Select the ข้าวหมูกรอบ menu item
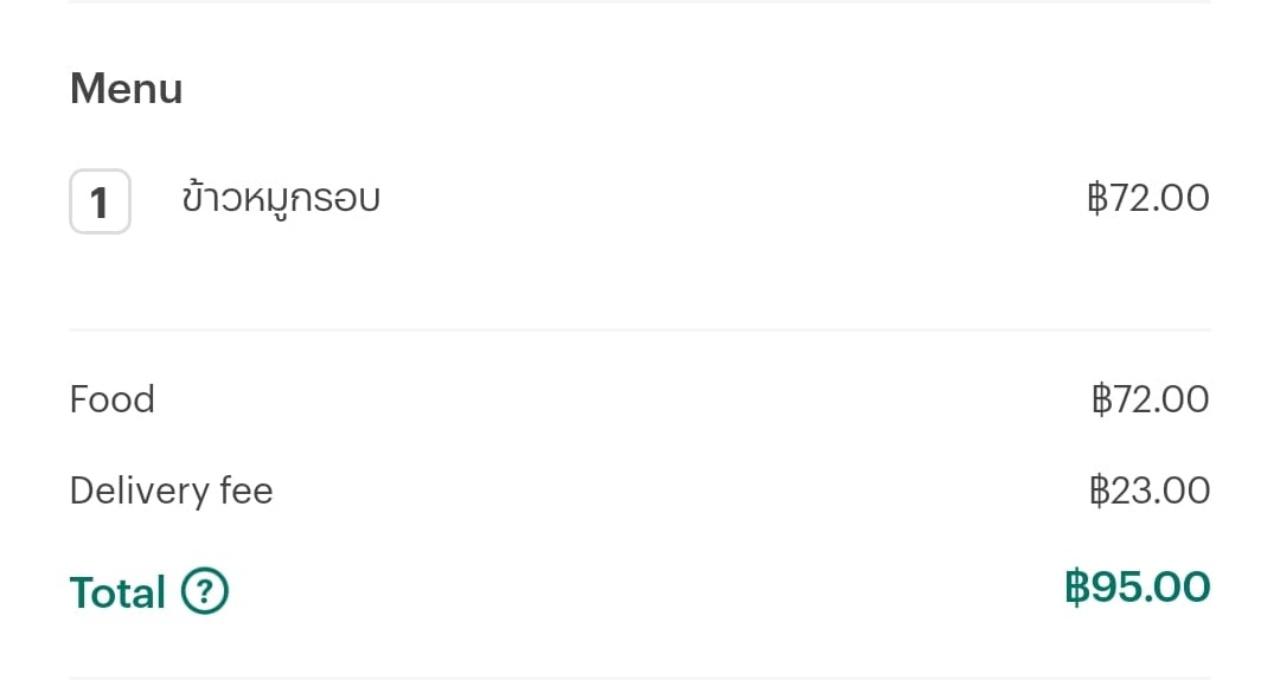The width and height of the screenshot is (1280, 699). click(x=281, y=198)
